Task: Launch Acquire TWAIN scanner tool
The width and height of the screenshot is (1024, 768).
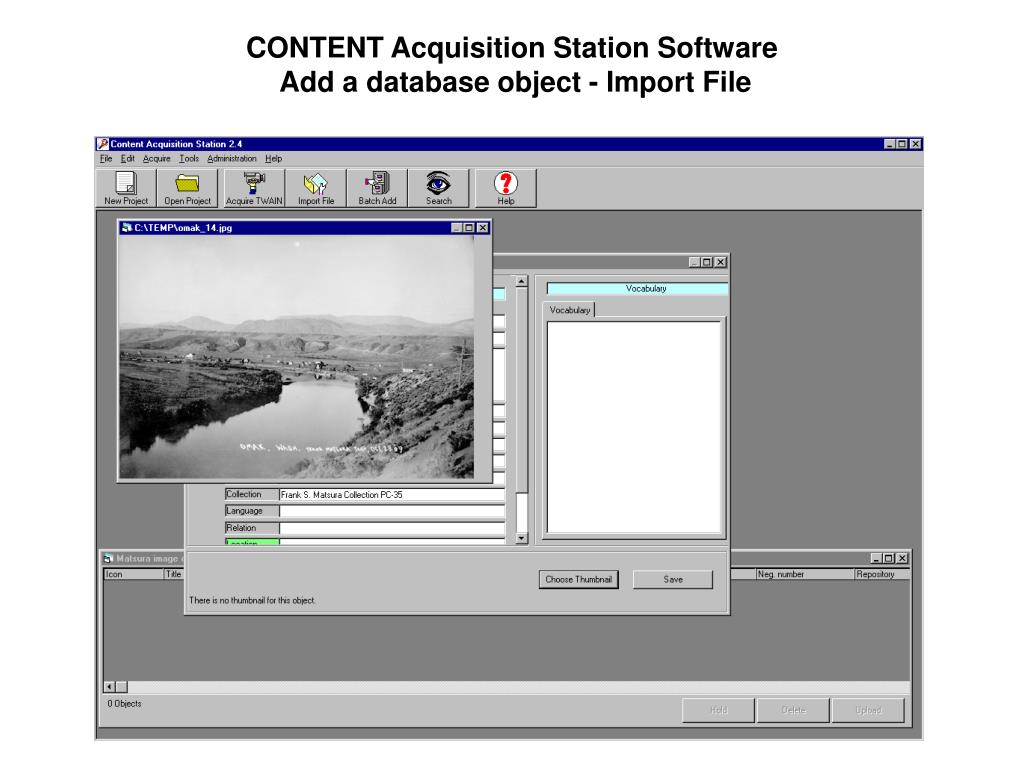Action: pos(254,188)
